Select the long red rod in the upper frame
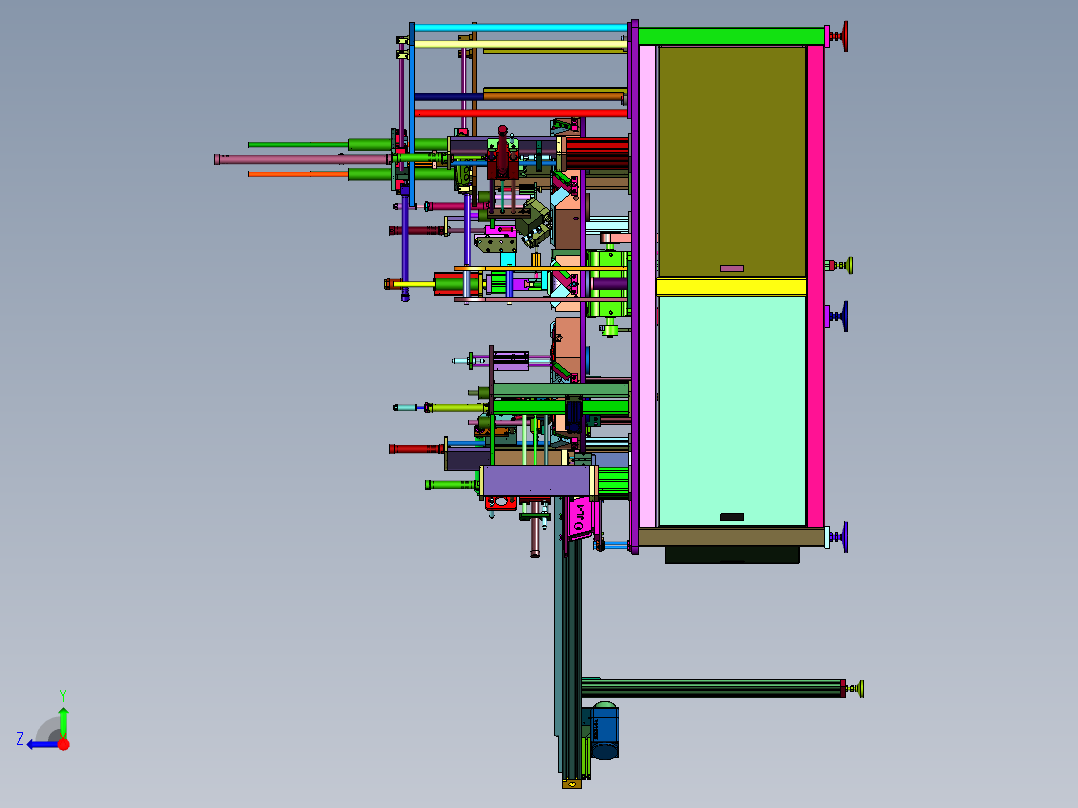 click(x=520, y=113)
